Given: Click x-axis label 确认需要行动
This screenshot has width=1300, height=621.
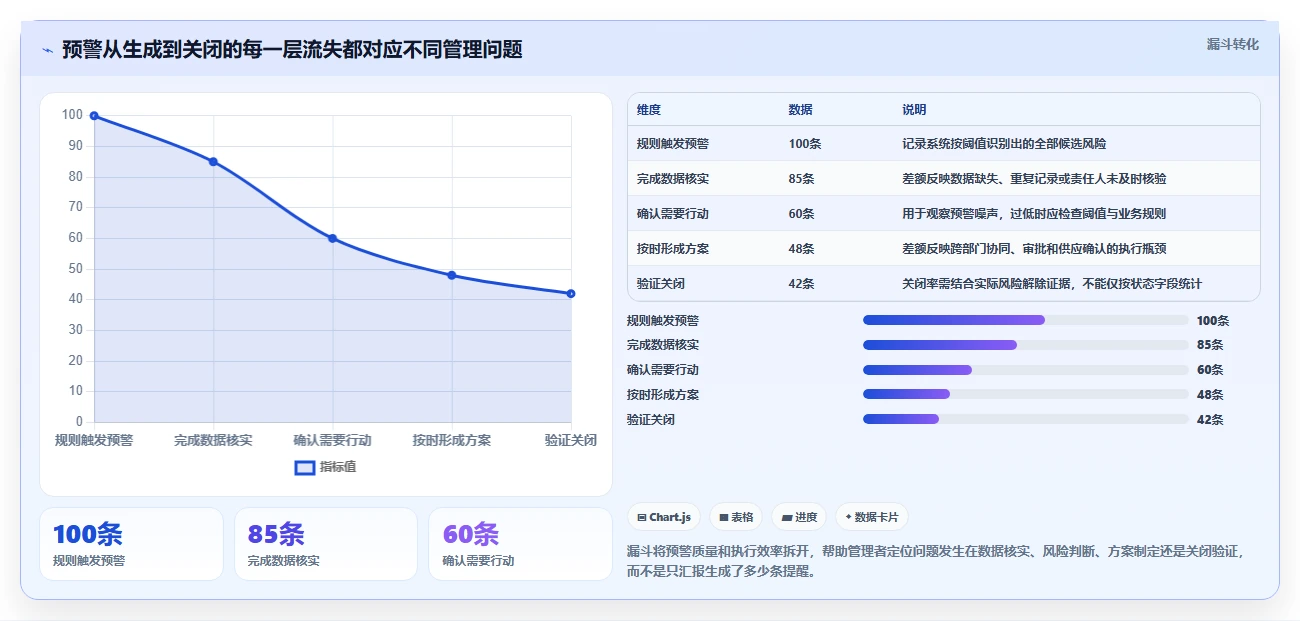Looking at the screenshot, I should 332,440.
